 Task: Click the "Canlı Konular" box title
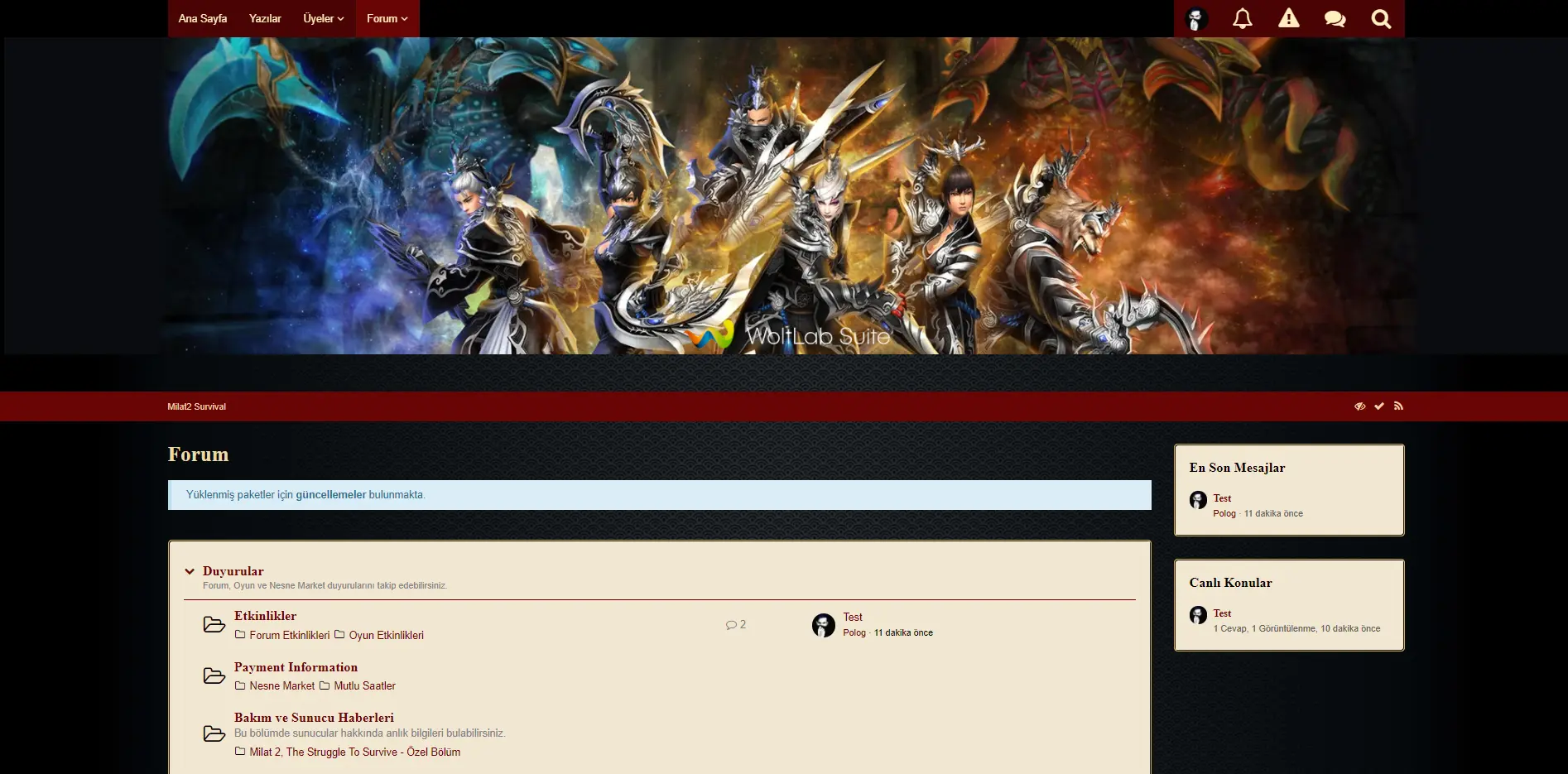1231,583
